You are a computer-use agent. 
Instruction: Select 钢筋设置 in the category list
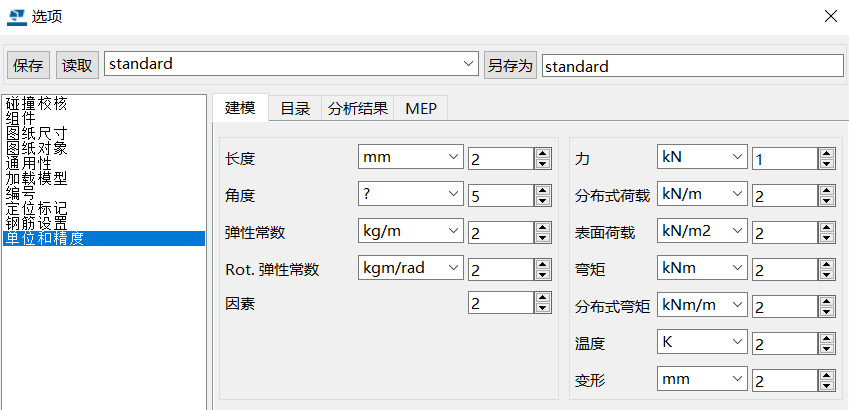(104, 223)
